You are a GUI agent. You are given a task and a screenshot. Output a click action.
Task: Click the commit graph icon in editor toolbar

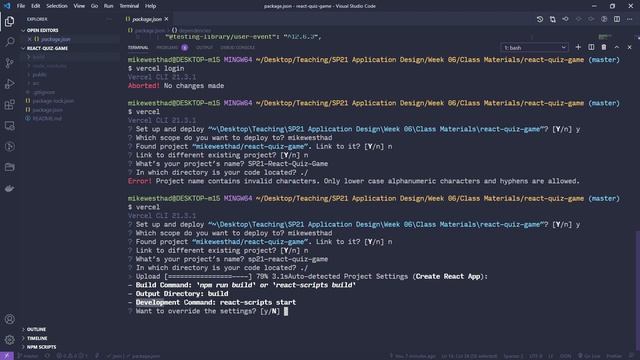(565, 19)
